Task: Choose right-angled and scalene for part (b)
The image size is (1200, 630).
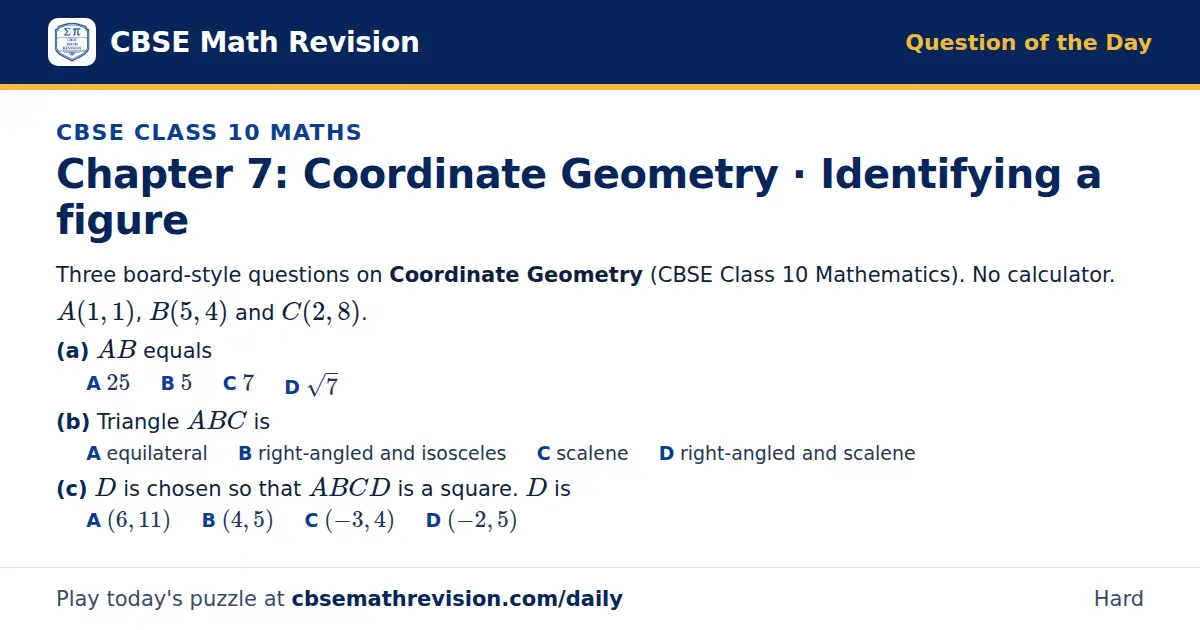Action: [787, 454]
